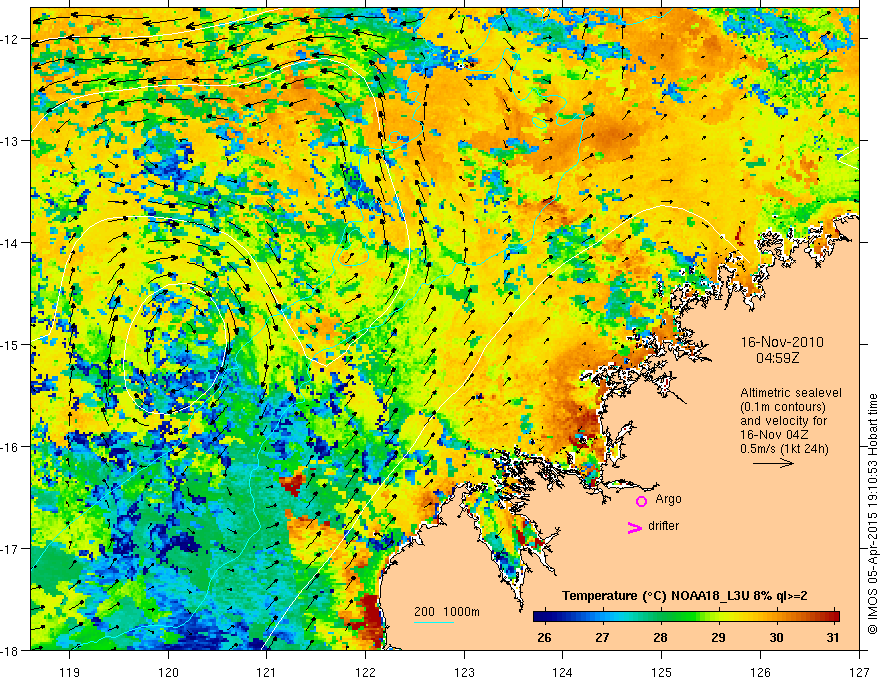
Task: Click the IMOS copyright timestamp text
Action: coord(872,513)
